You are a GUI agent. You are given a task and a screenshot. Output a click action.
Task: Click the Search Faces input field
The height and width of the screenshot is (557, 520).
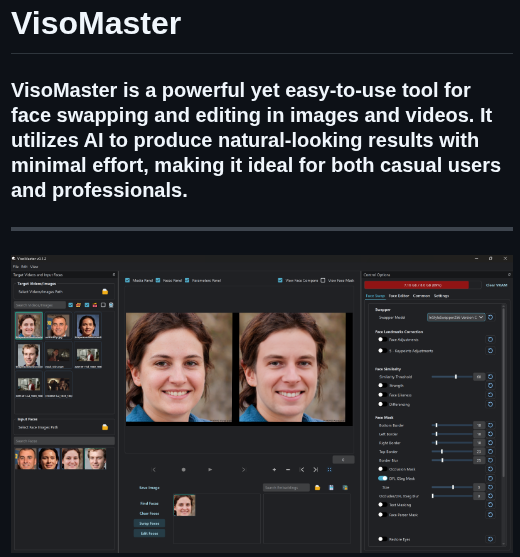pyautogui.click(x=64, y=441)
